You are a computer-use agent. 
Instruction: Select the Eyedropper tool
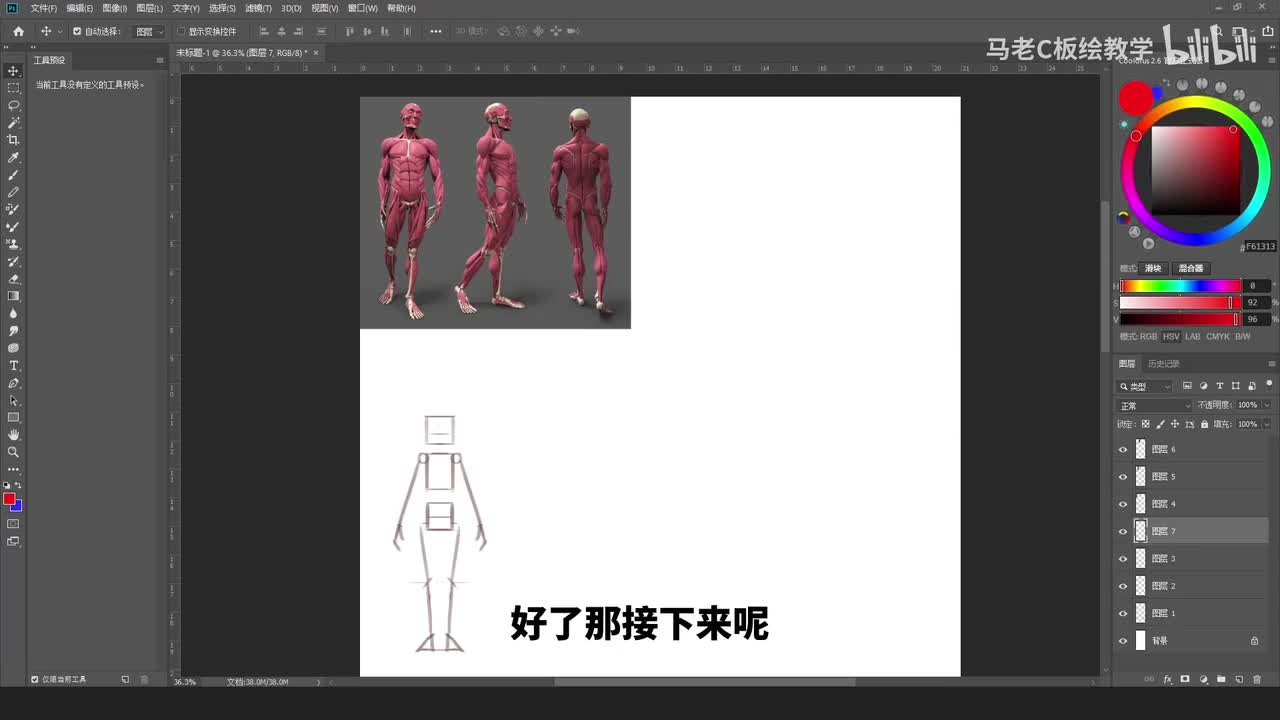click(x=14, y=157)
